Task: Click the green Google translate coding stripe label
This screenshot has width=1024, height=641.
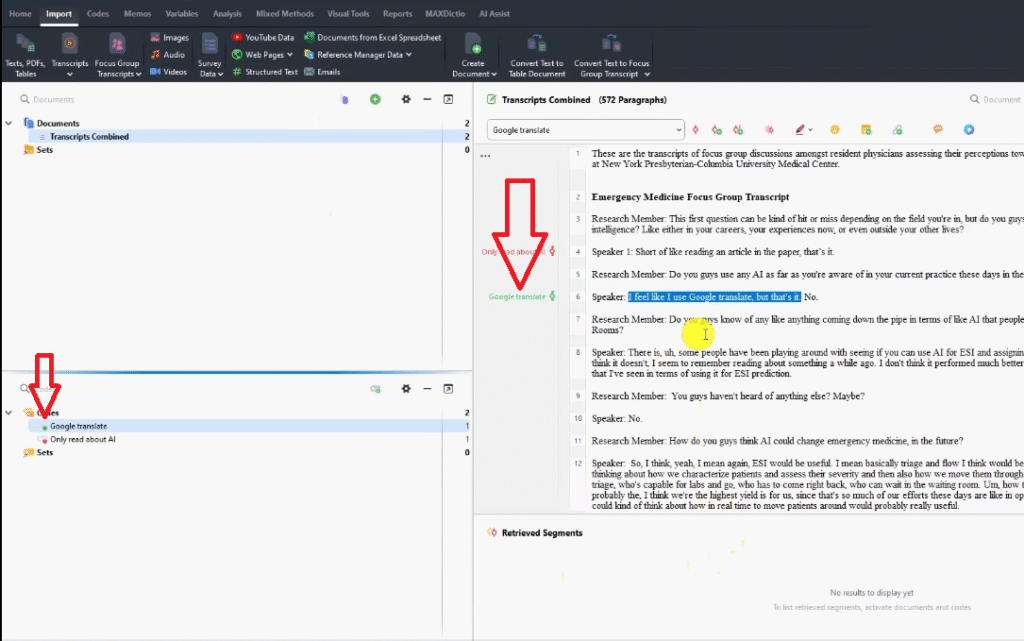Action: tap(517, 297)
